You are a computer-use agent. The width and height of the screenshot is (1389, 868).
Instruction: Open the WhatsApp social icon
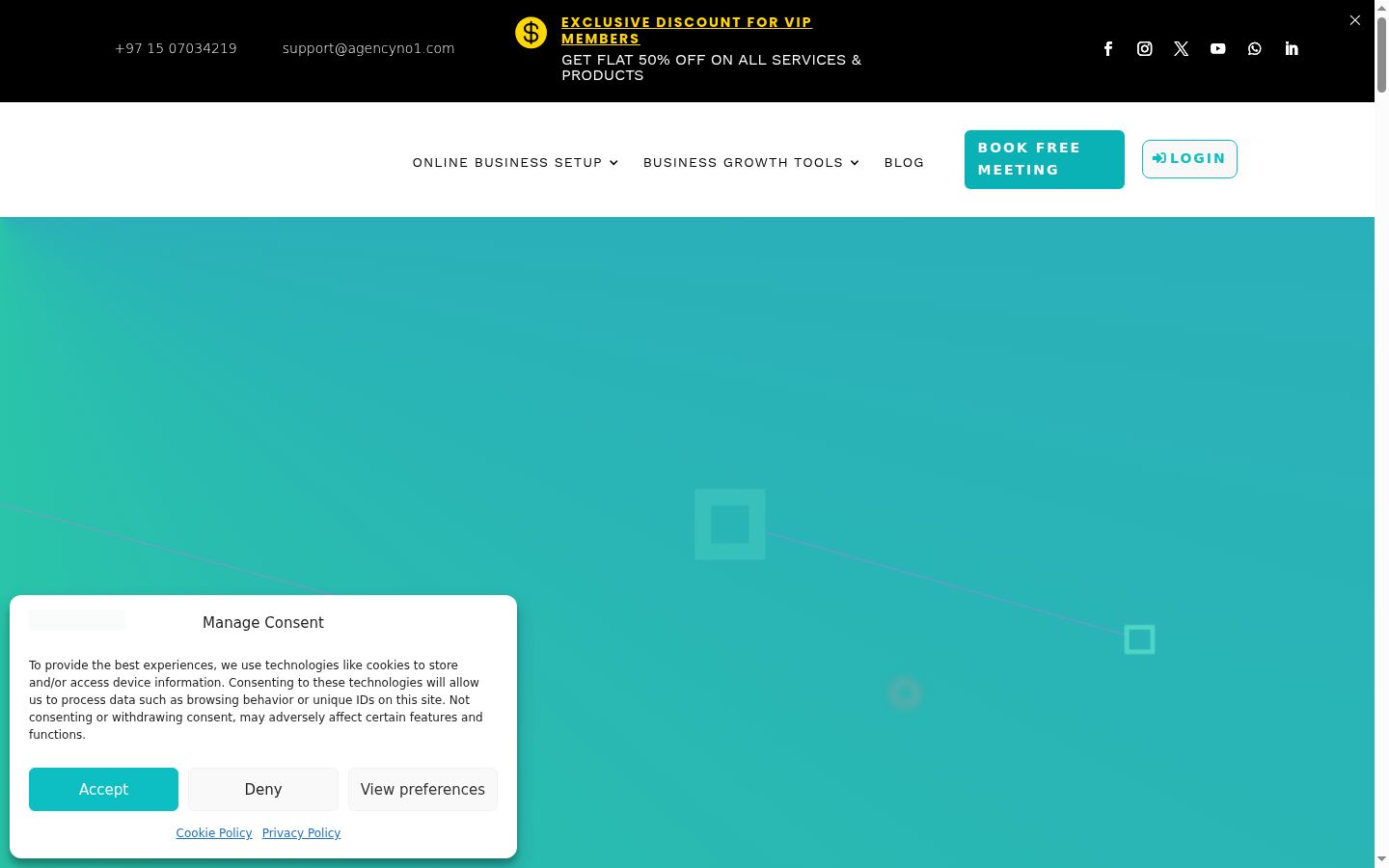1255,48
